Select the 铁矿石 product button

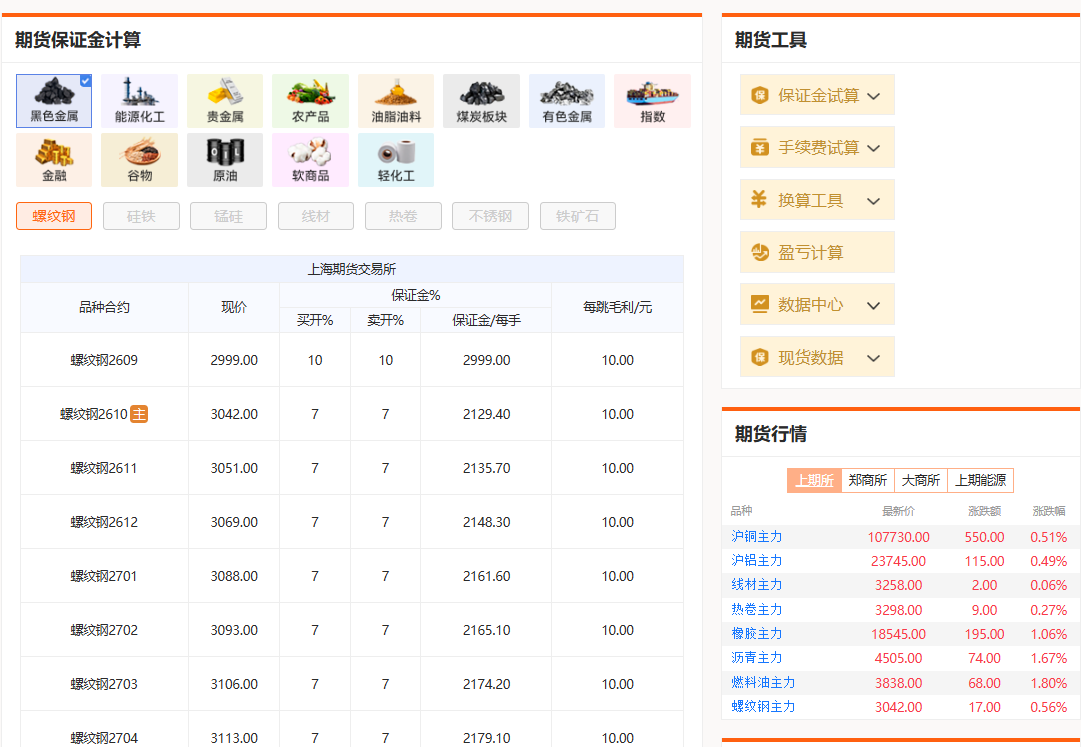[x=578, y=216]
